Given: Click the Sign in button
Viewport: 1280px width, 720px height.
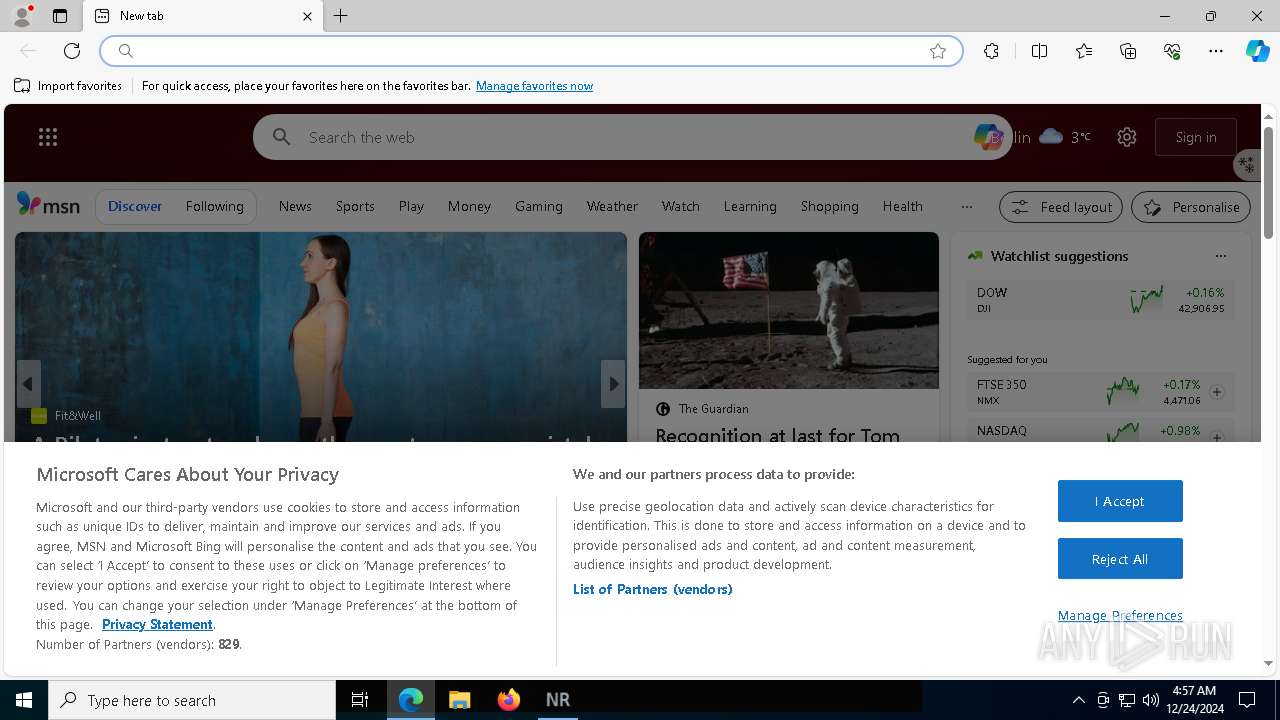Looking at the screenshot, I should click(x=1196, y=137).
